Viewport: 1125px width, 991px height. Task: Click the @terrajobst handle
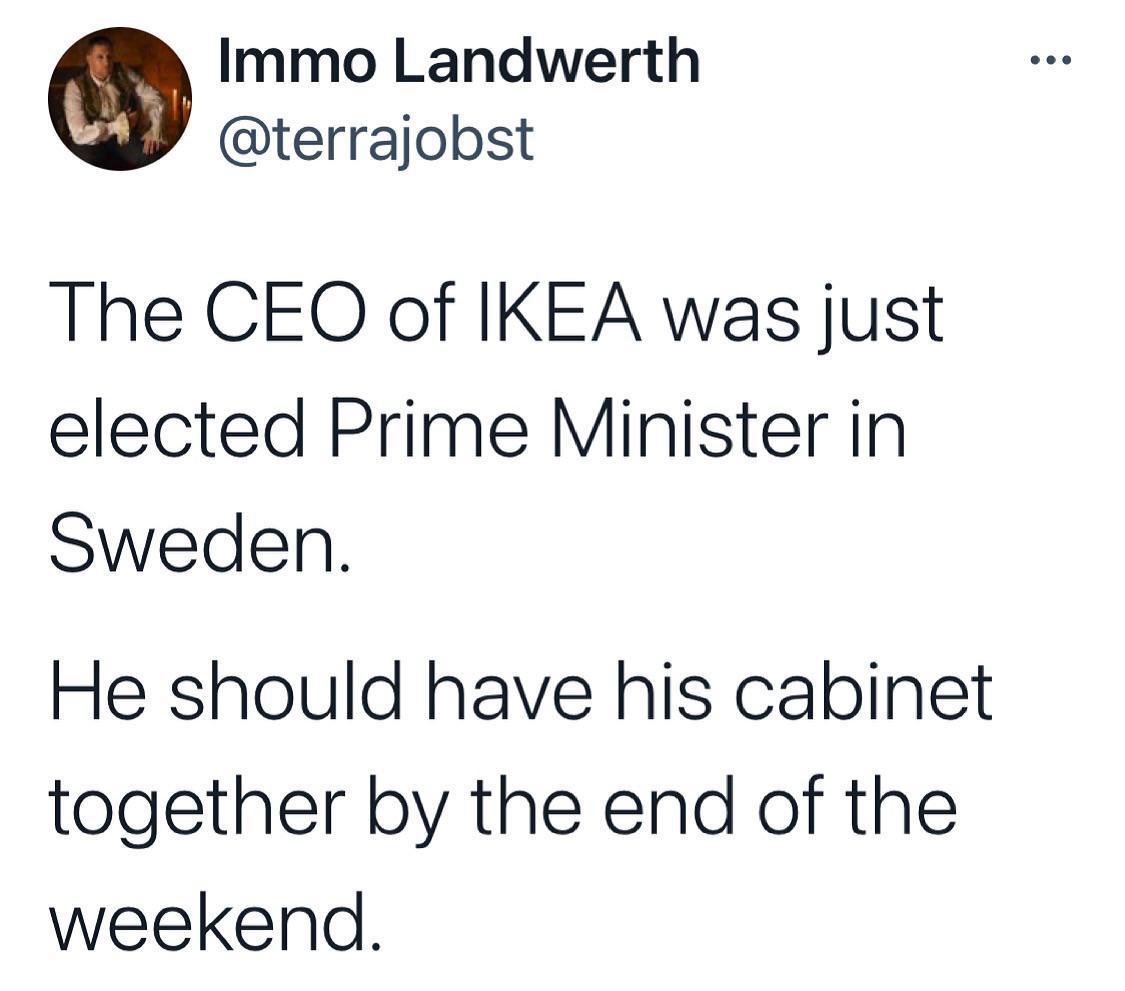(x=375, y=139)
